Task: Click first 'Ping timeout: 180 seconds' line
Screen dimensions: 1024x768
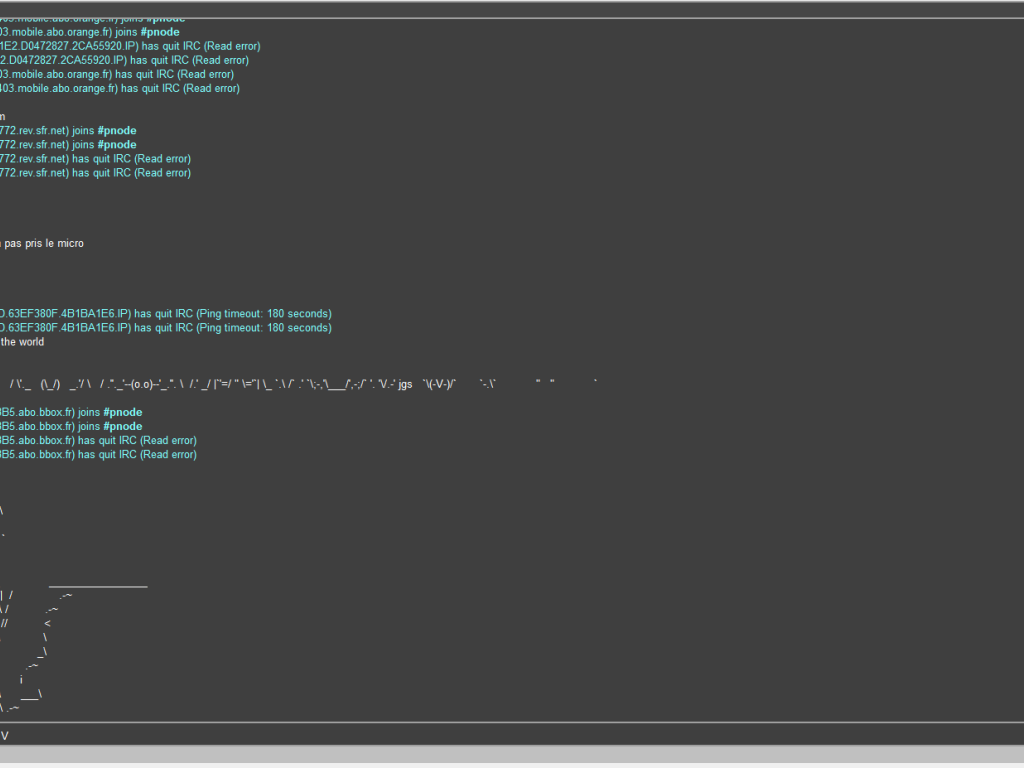Action: [x=165, y=314]
